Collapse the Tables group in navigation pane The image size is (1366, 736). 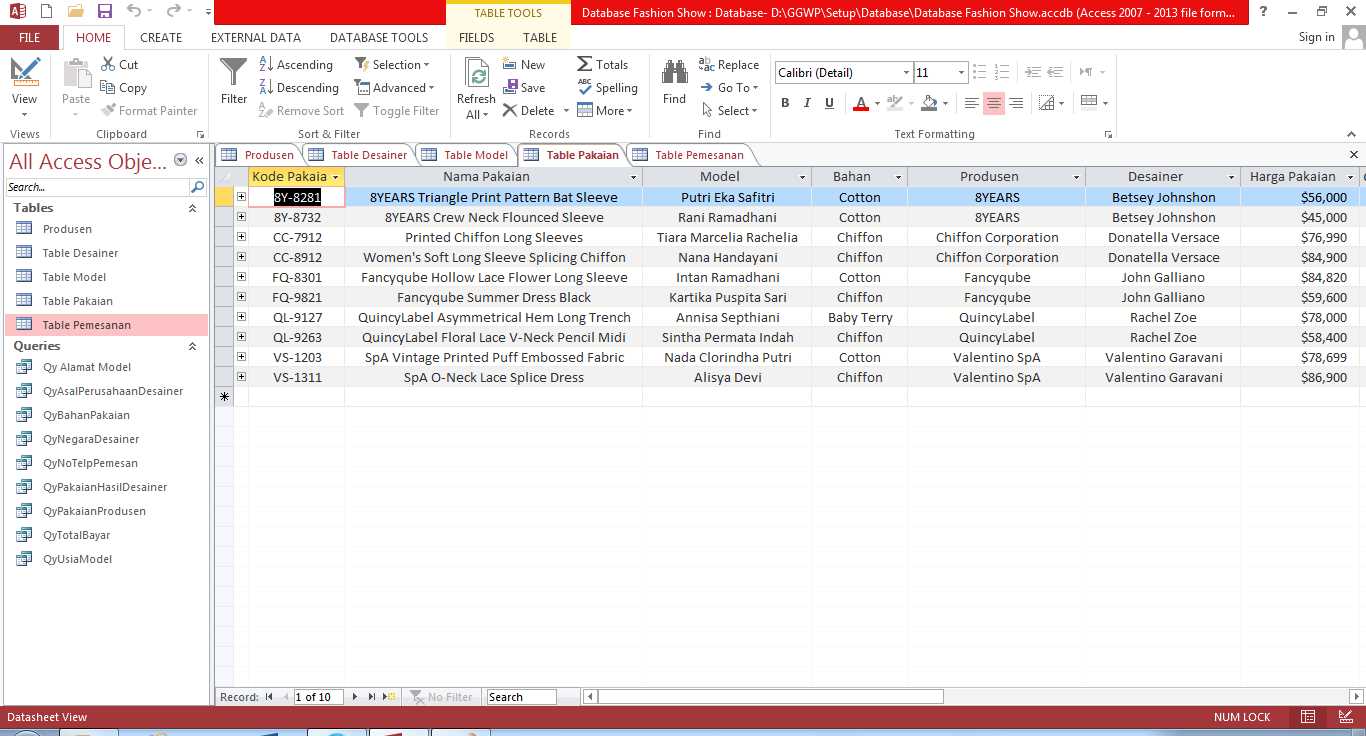point(193,208)
